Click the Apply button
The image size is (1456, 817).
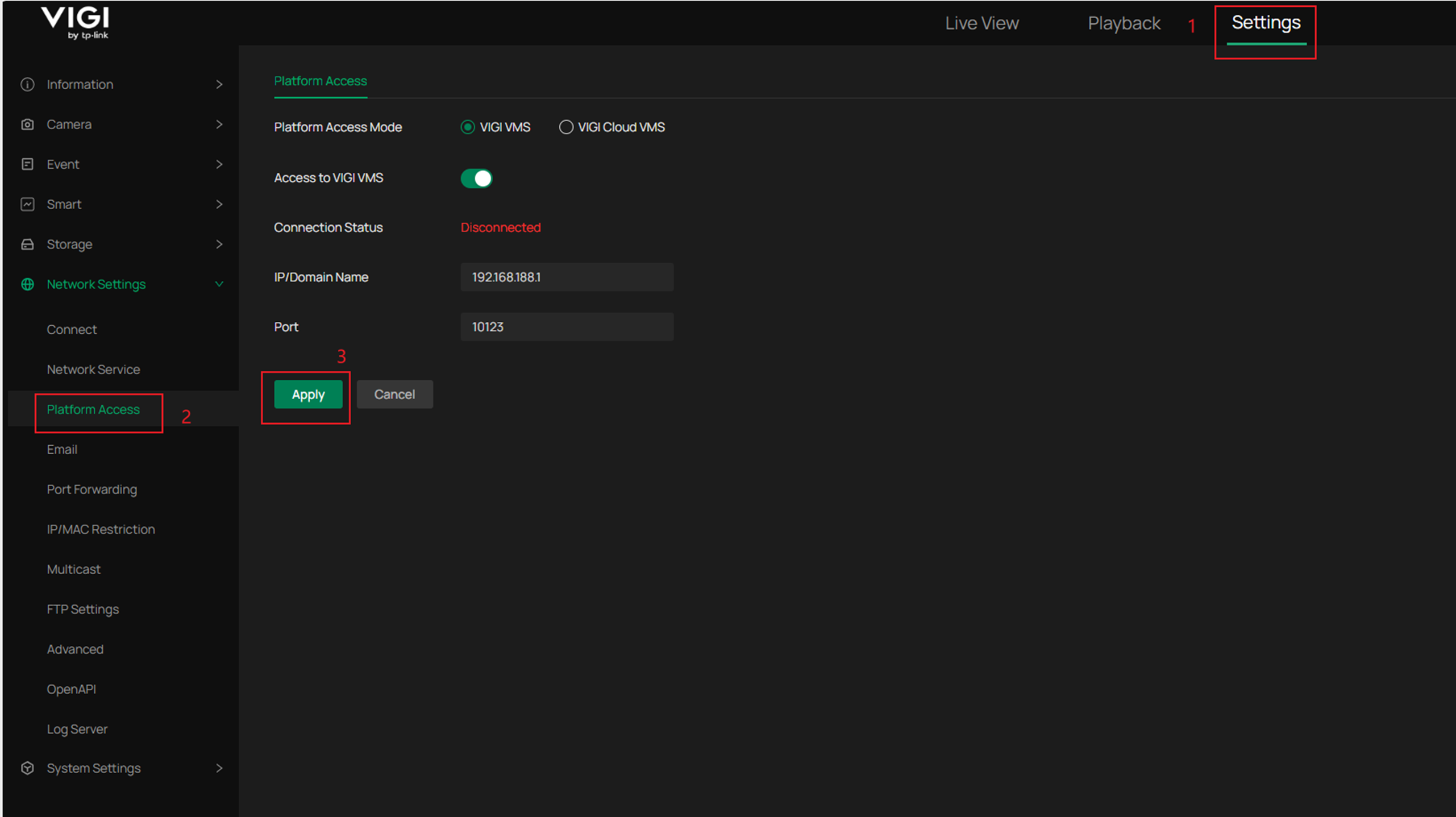(x=308, y=394)
